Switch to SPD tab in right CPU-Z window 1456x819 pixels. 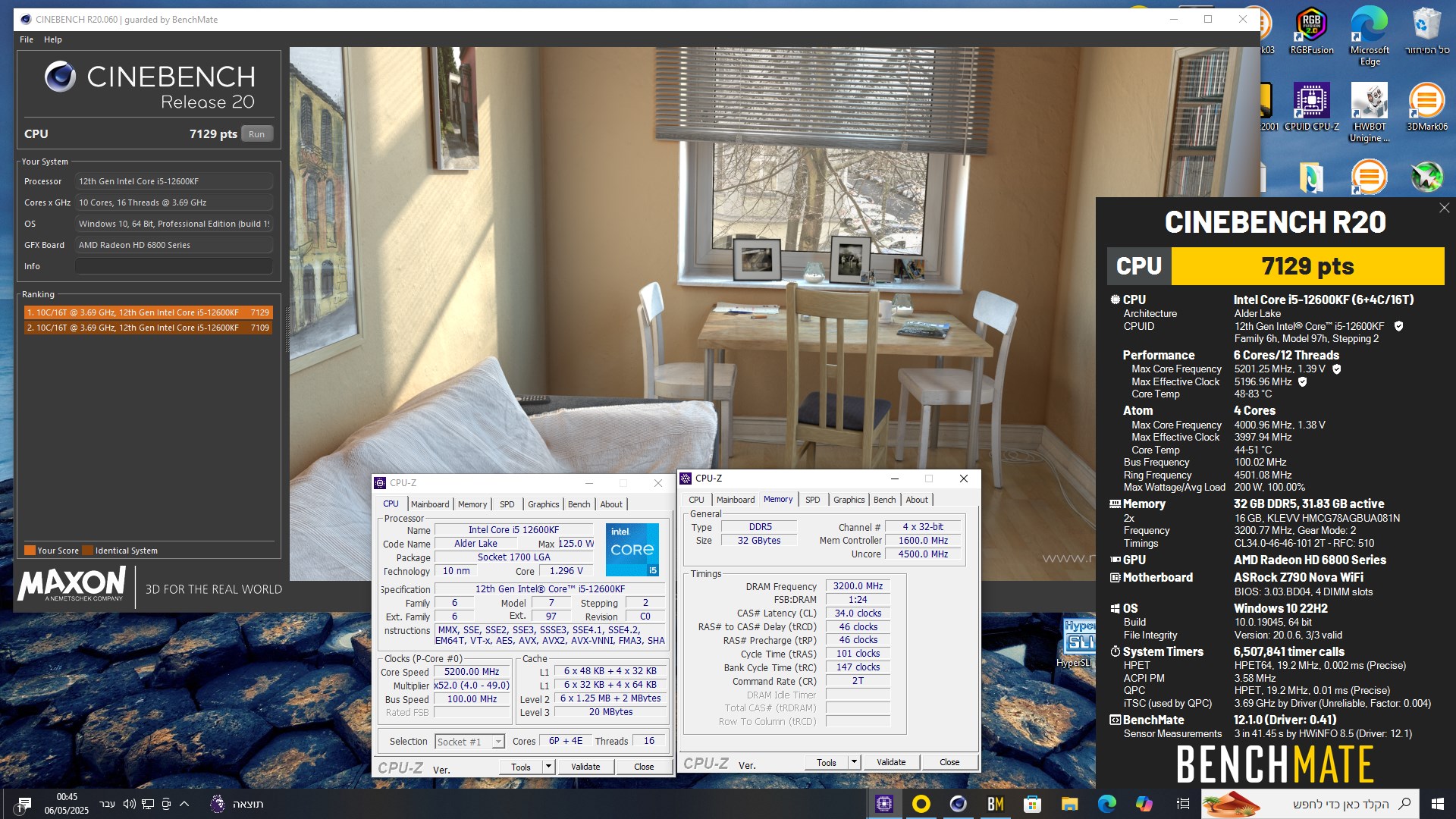coord(813,500)
